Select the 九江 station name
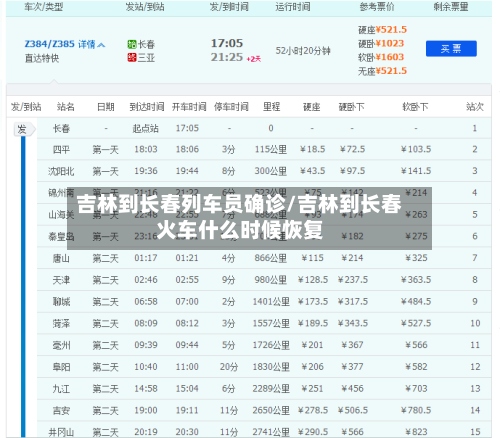Screen dimensions: 500x438 point(61,389)
